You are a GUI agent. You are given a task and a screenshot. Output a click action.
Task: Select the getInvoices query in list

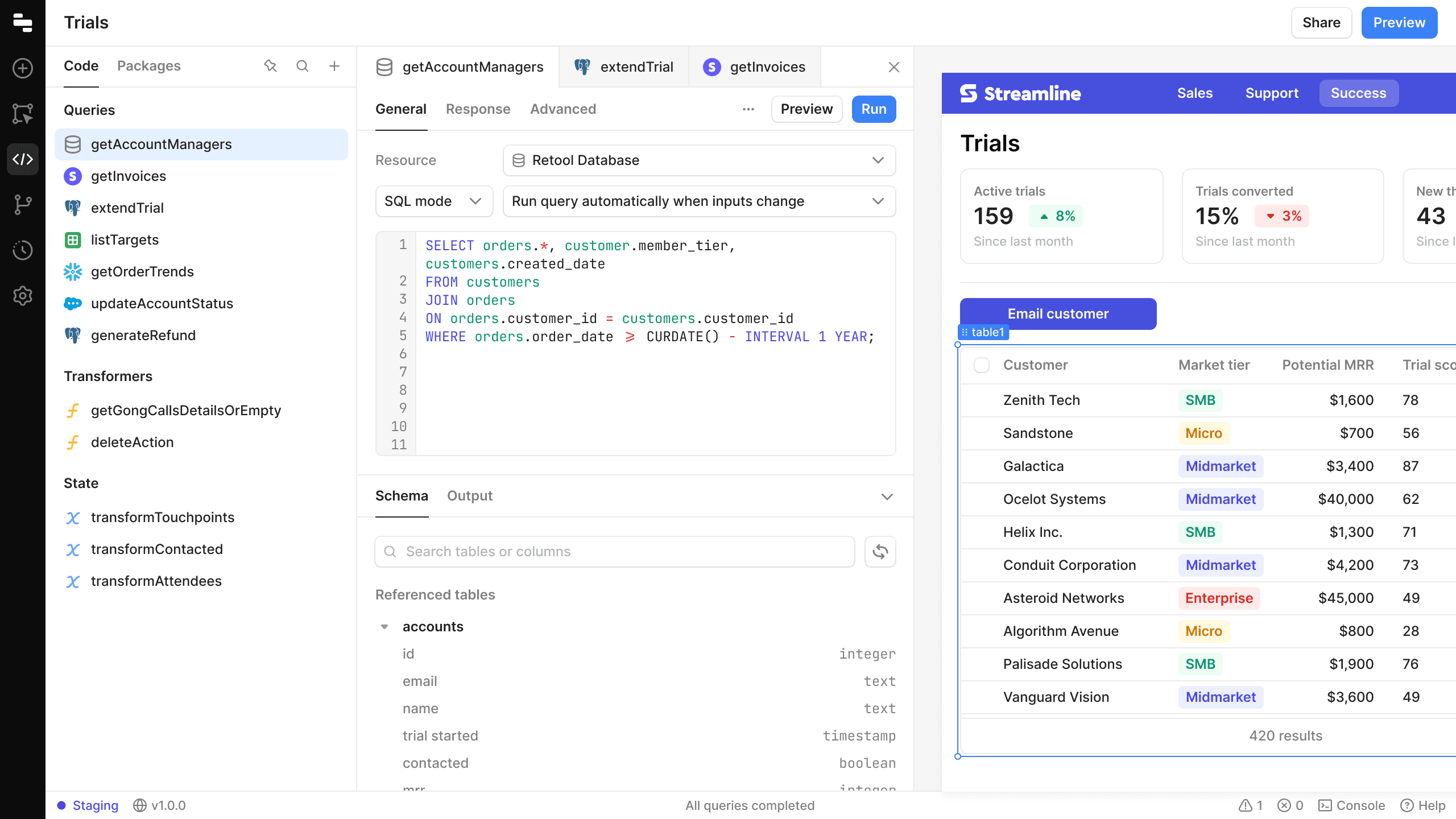click(x=201, y=176)
